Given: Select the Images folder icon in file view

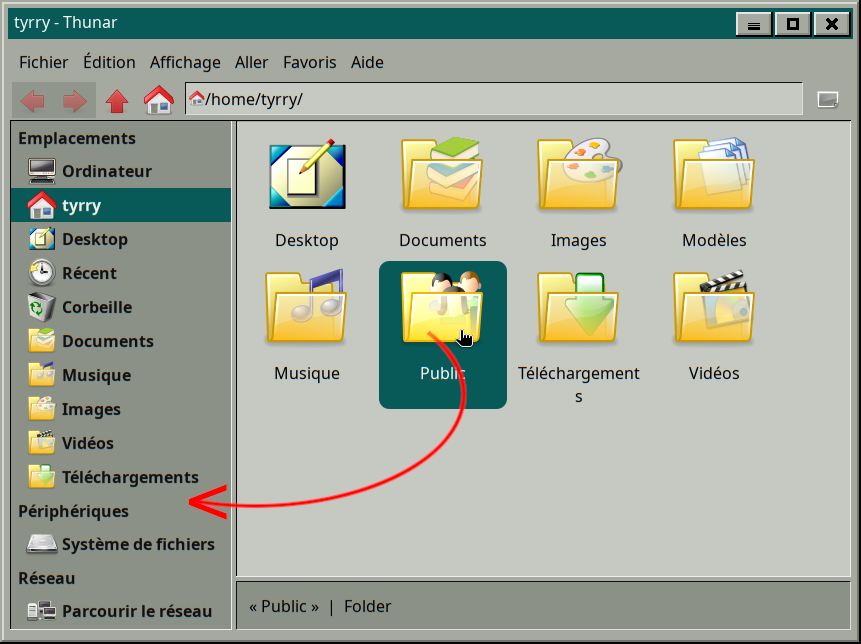Looking at the screenshot, I should click(579, 174).
